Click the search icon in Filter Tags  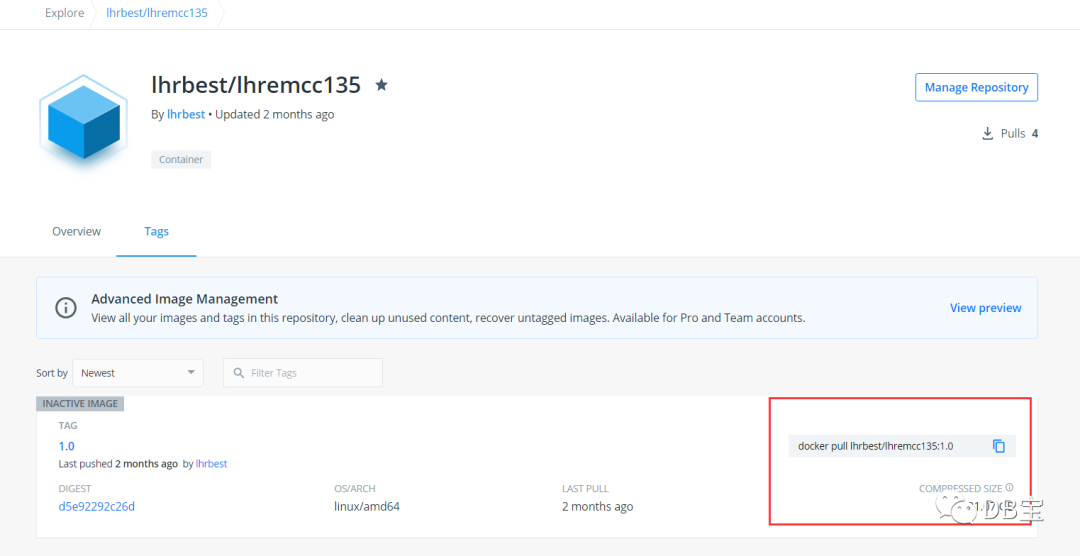coord(238,373)
